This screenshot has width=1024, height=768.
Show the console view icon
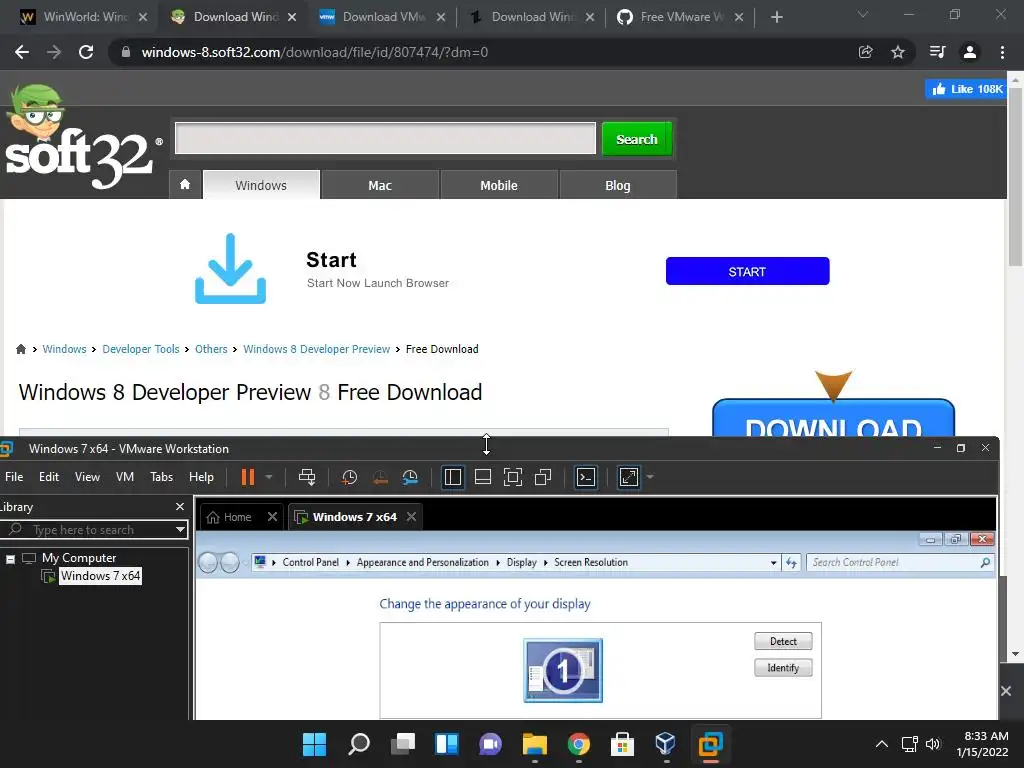[586, 477]
